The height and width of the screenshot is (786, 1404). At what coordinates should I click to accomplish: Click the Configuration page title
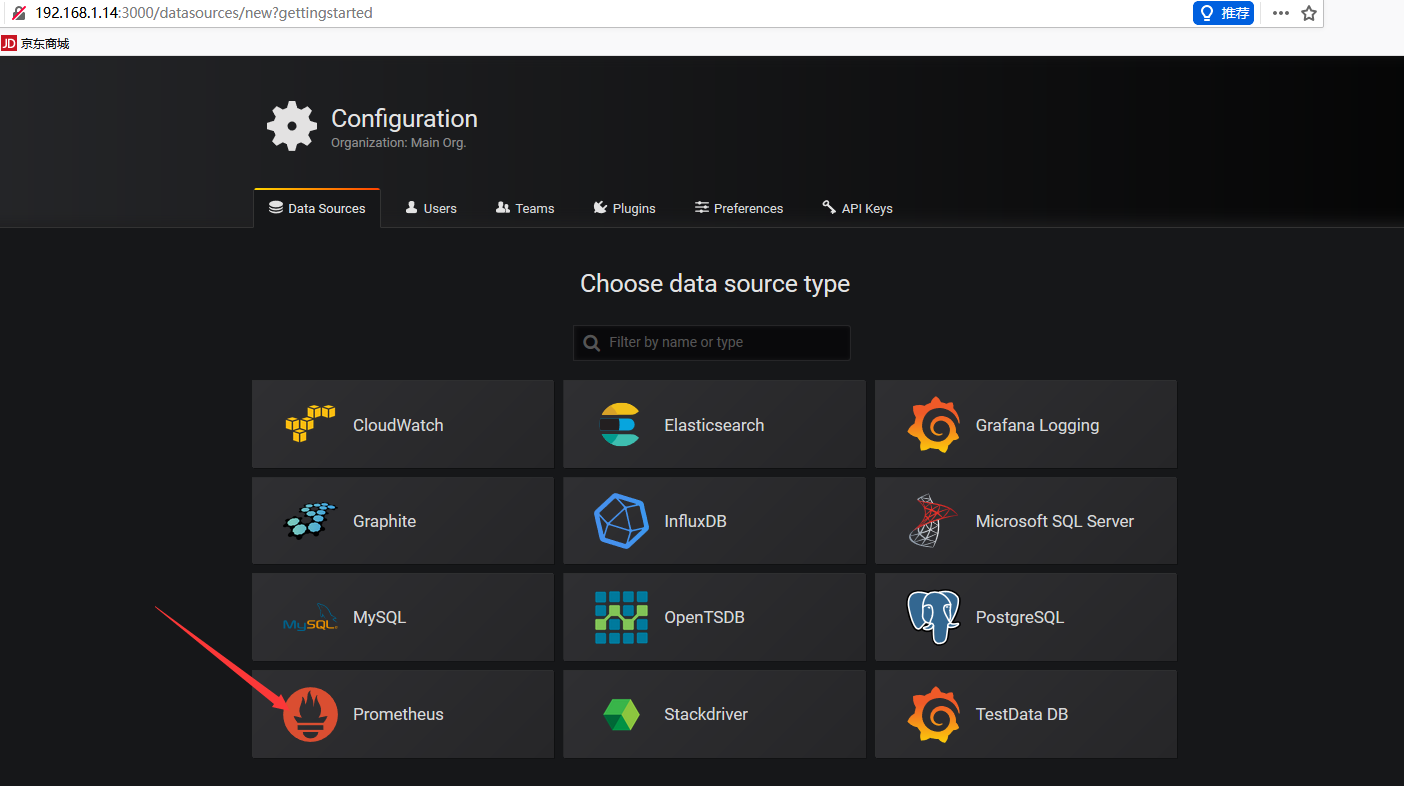404,118
